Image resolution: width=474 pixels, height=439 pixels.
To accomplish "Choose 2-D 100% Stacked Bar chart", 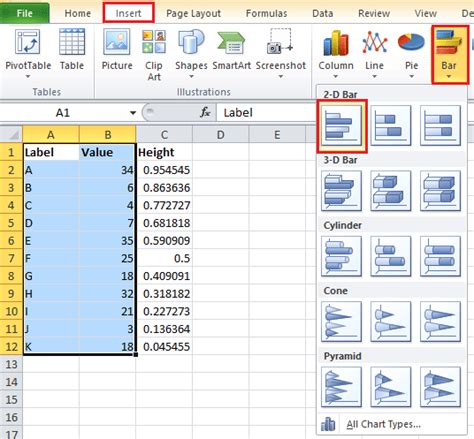I will pos(440,126).
